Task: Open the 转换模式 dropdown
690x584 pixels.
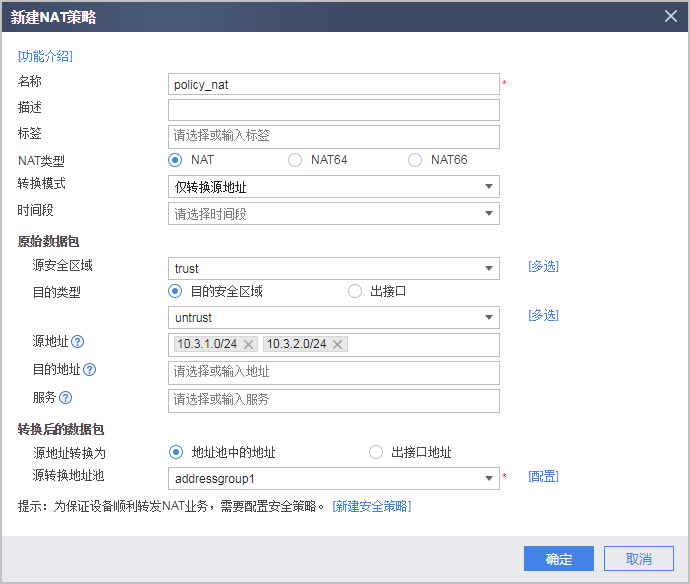Action: pyautogui.click(x=334, y=187)
